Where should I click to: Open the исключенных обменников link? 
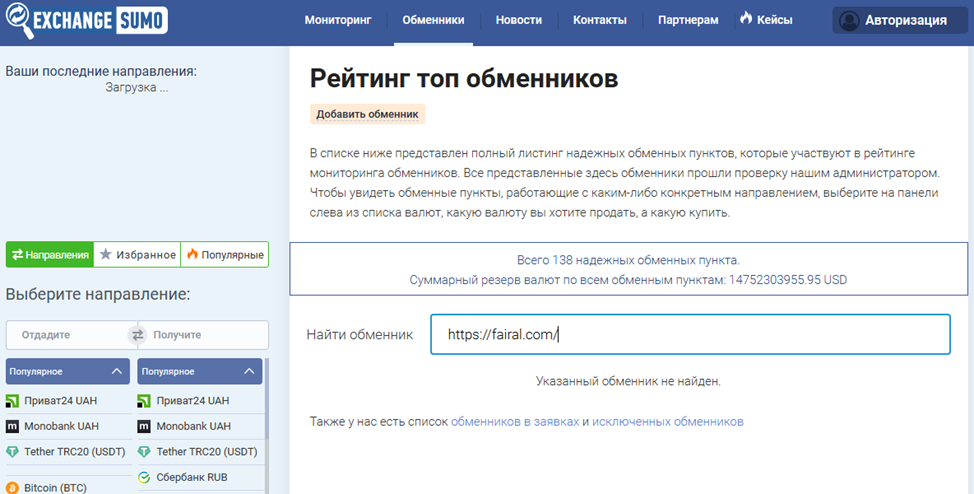pyautogui.click(x=668, y=421)
